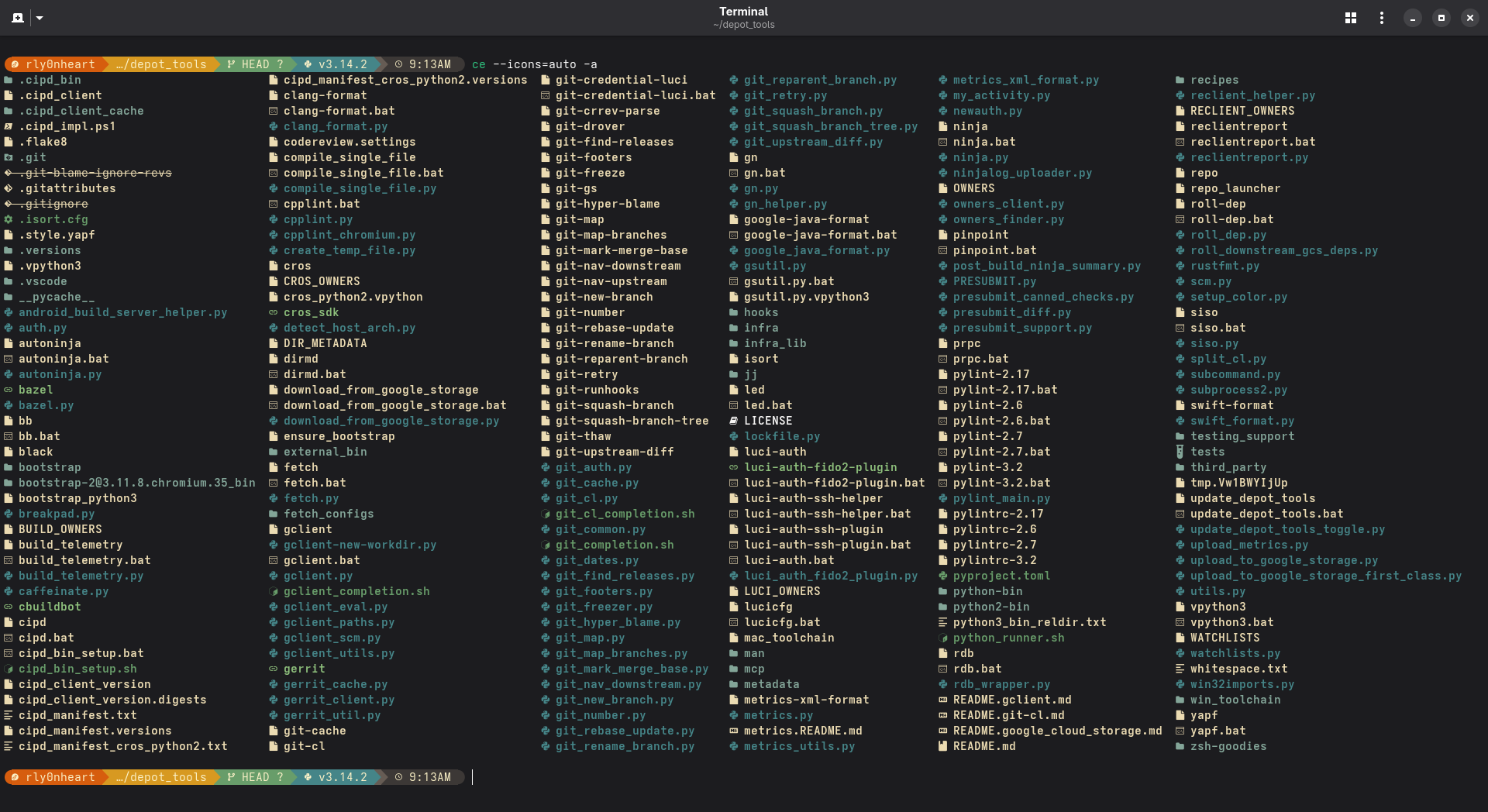This screenshot has width=1488, height=812.
Task: Click the icon next to LICENSE
Action: click(734, 421)
